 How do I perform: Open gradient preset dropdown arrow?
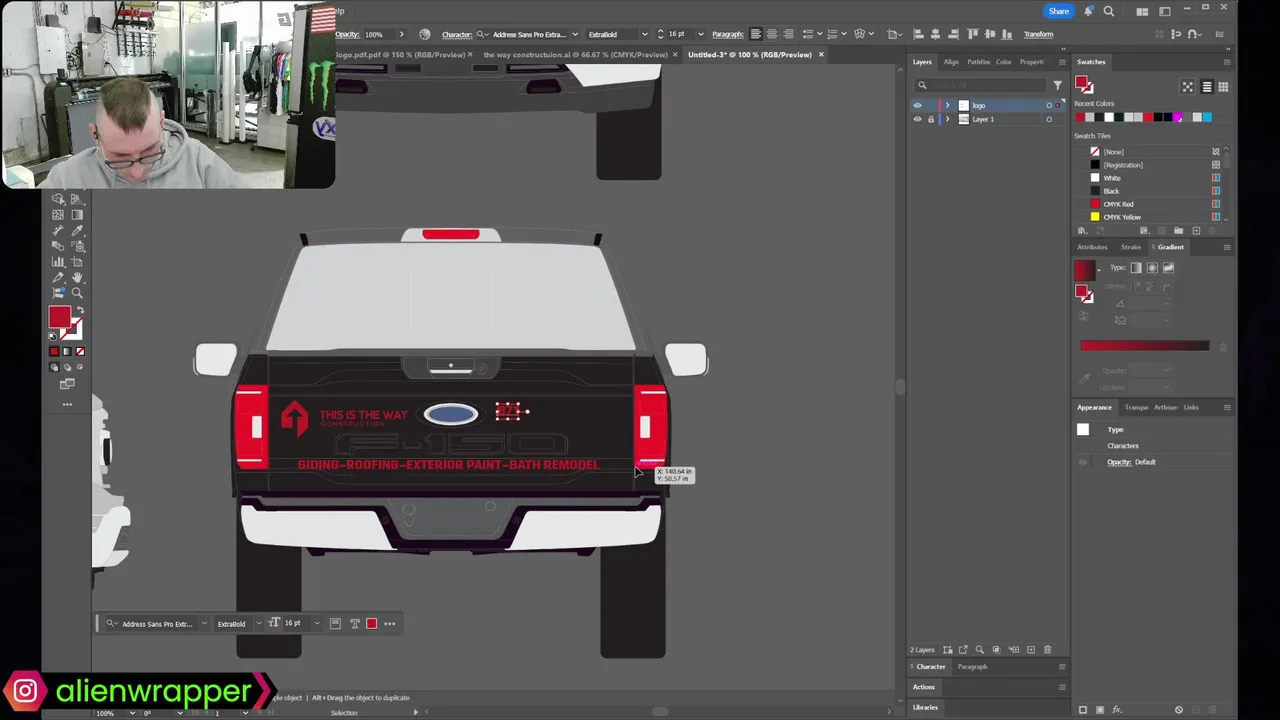coord(1099,270)
